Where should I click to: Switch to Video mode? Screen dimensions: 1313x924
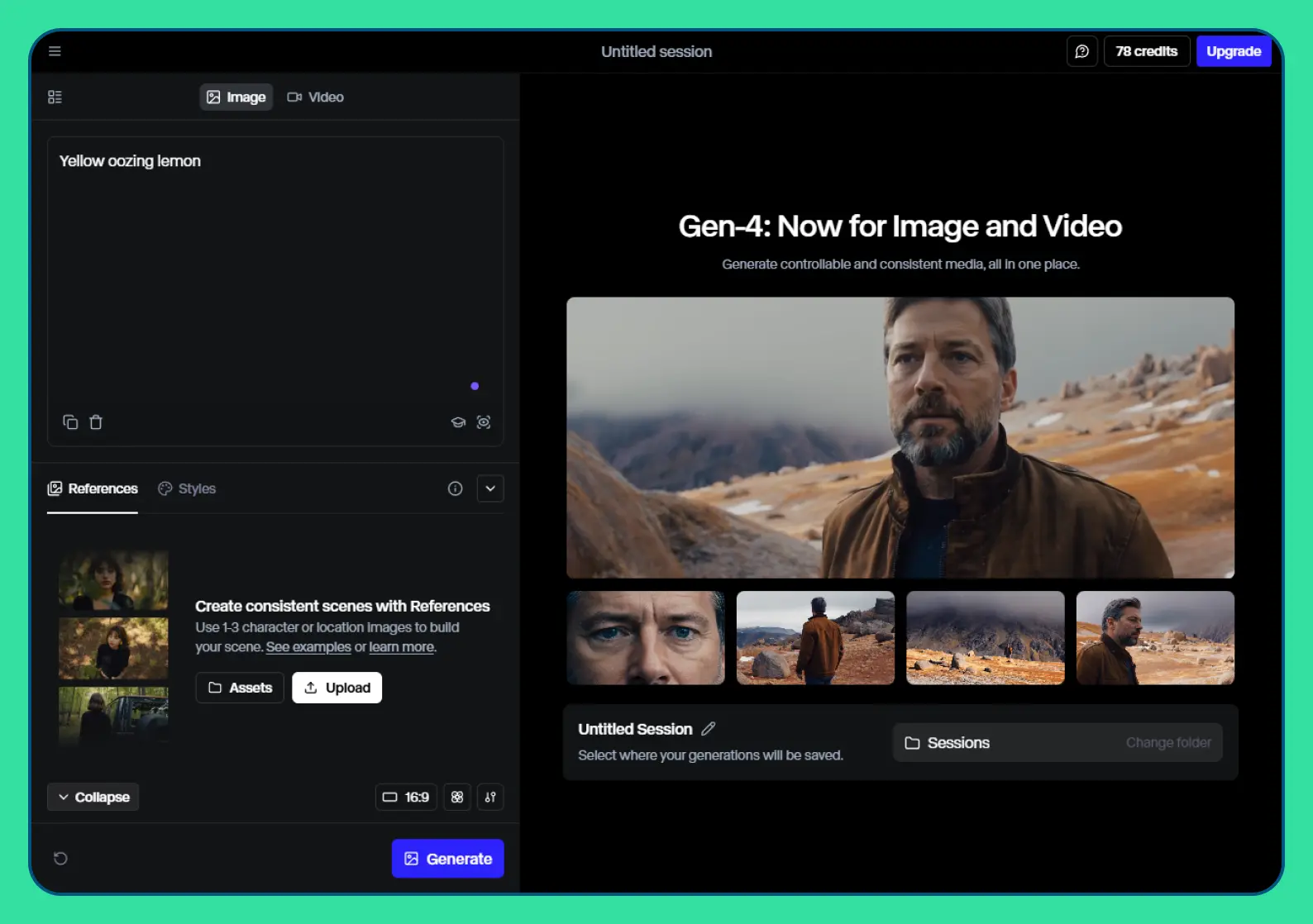pyautogui.click(x=315, y=98)
